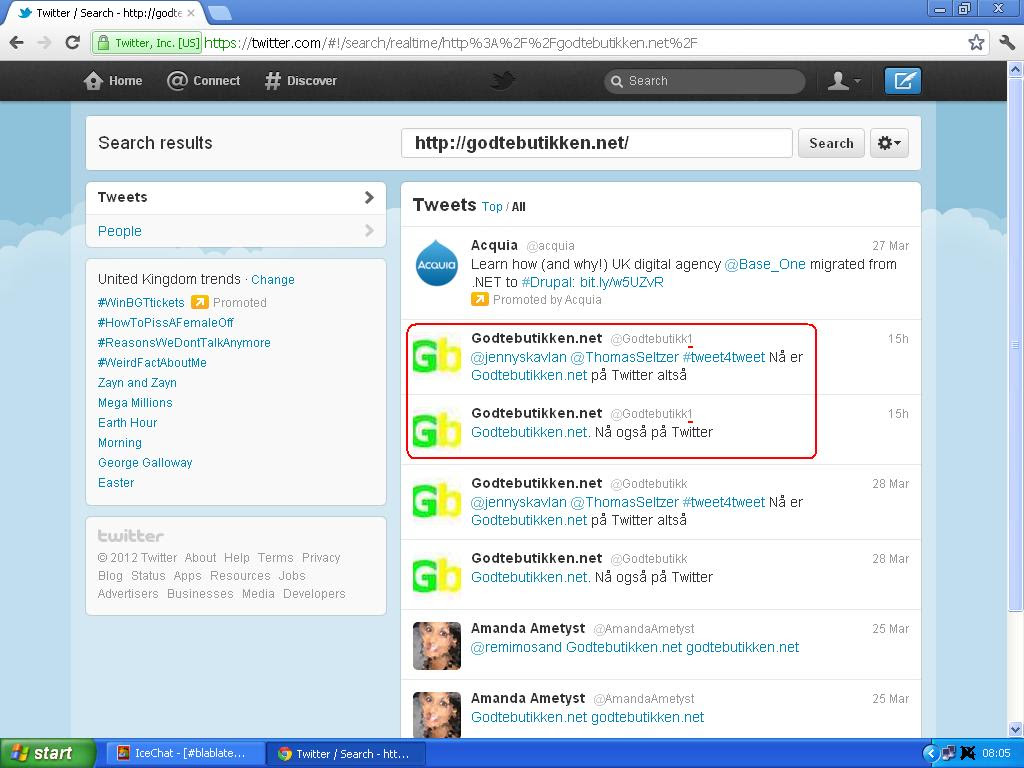Expand hidden system tray icons arrow
This screenshot has height=768, width=1024.
(930, 754)
